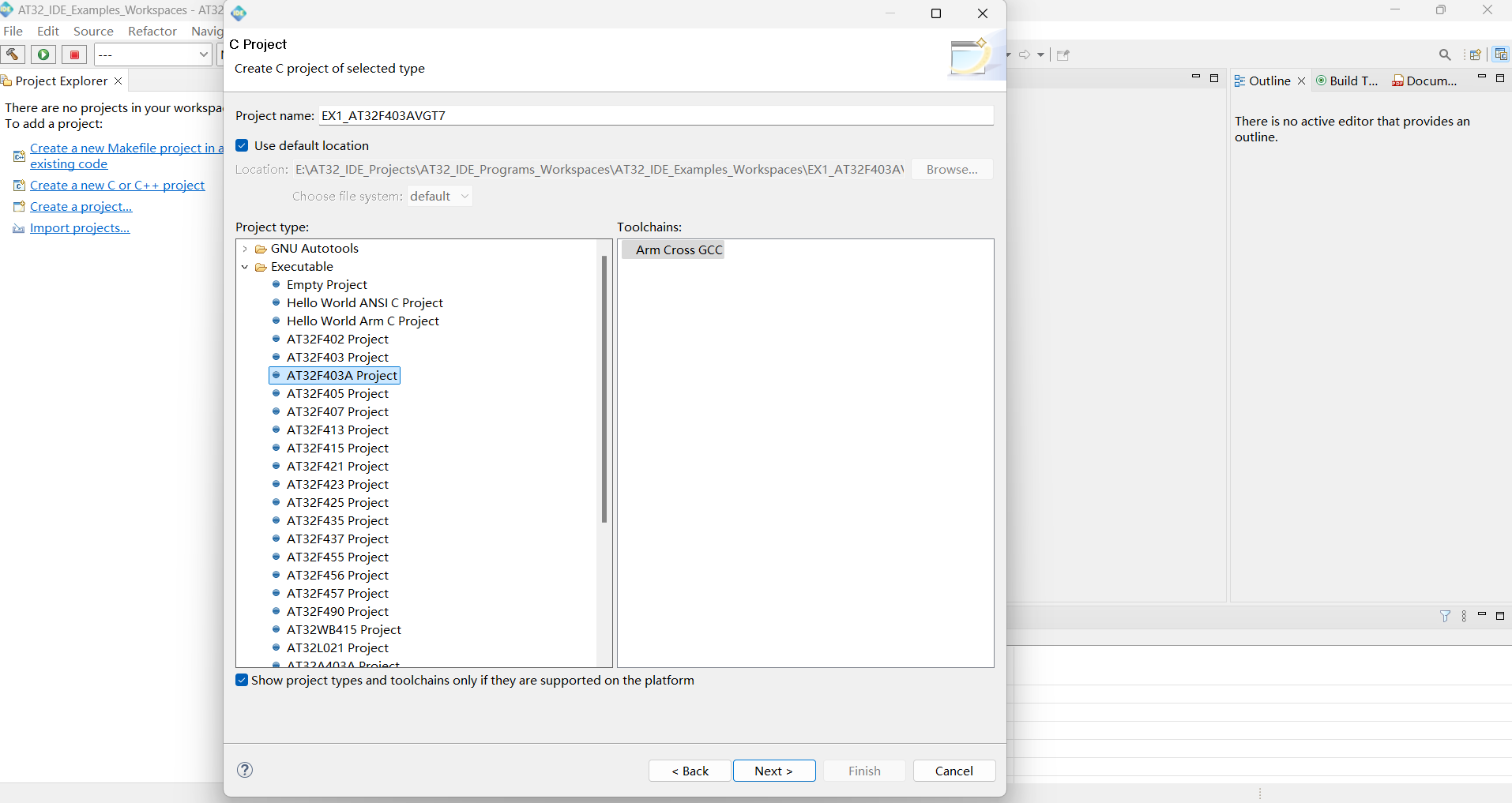
Task: Close the Project Explorer view tab
Action: pos(118,81)
